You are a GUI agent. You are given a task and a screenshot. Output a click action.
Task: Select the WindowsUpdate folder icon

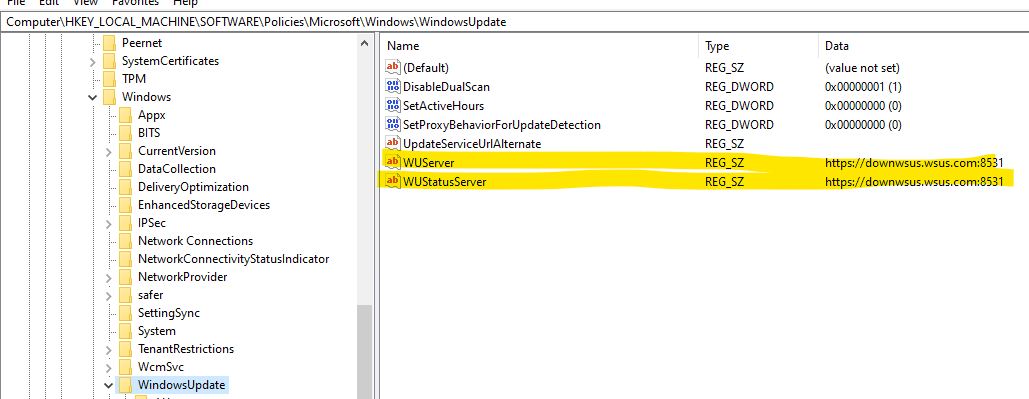point(126,385)
